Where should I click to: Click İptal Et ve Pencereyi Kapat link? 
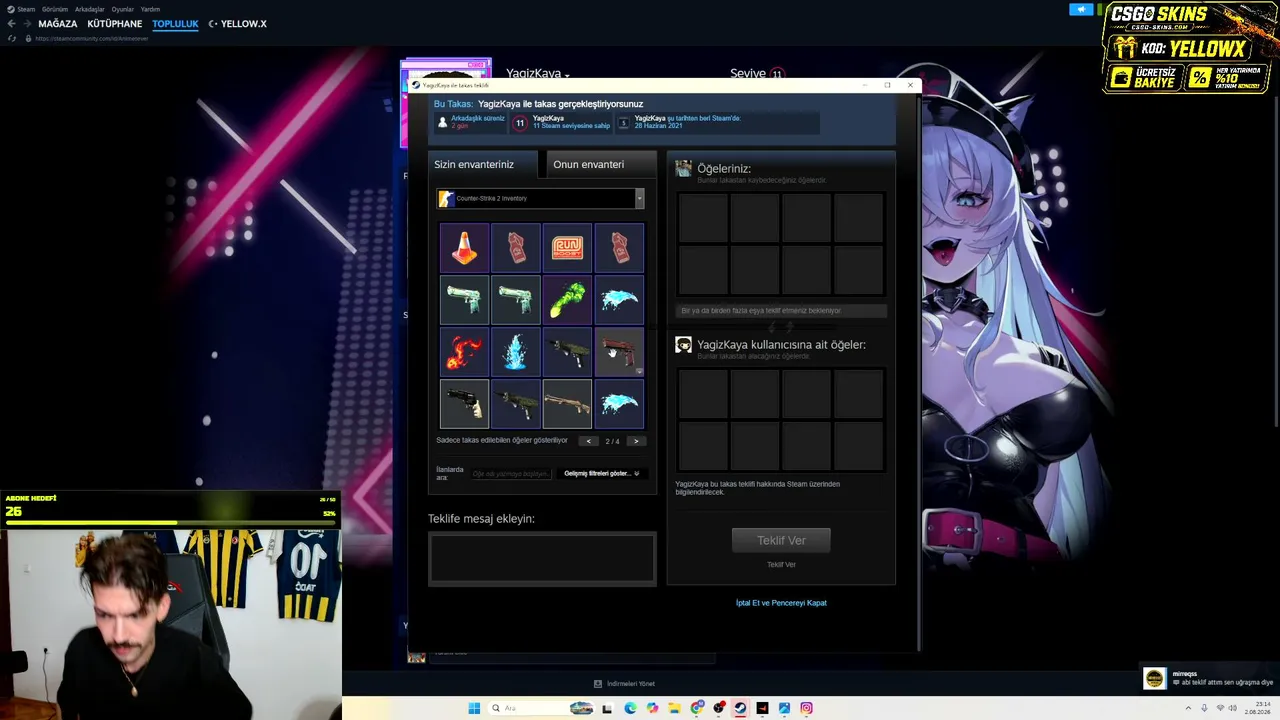click(781, 603)
